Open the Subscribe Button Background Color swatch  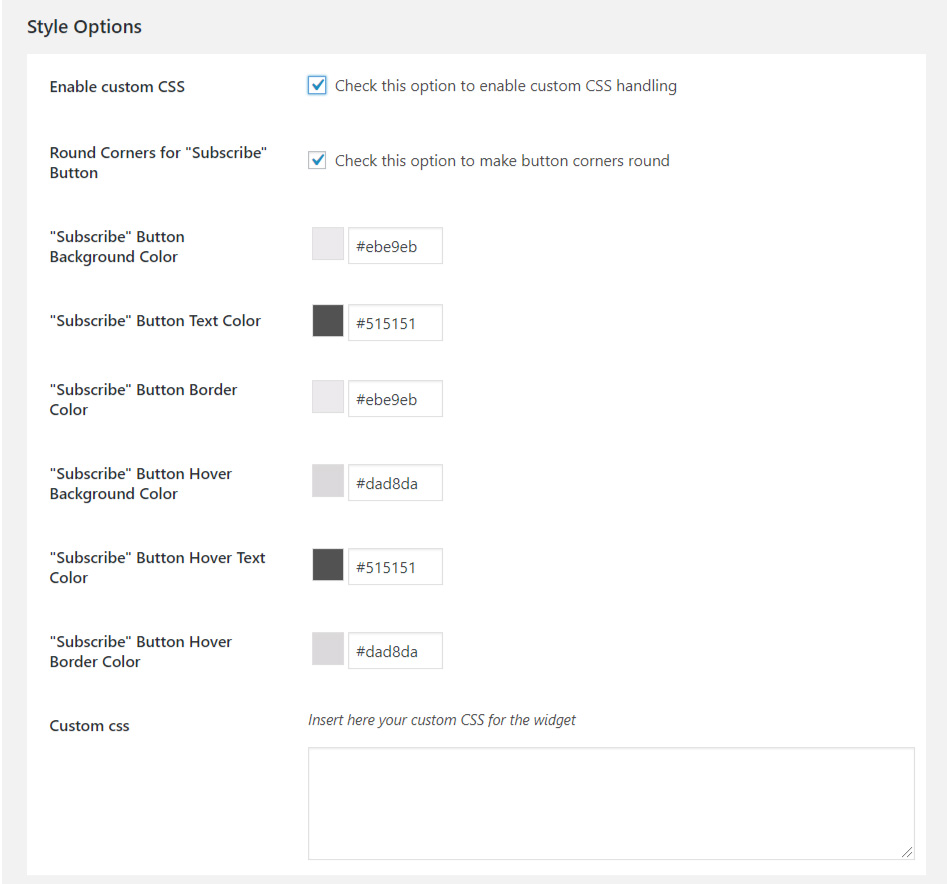pyautogui.click(x=328, y=244)
